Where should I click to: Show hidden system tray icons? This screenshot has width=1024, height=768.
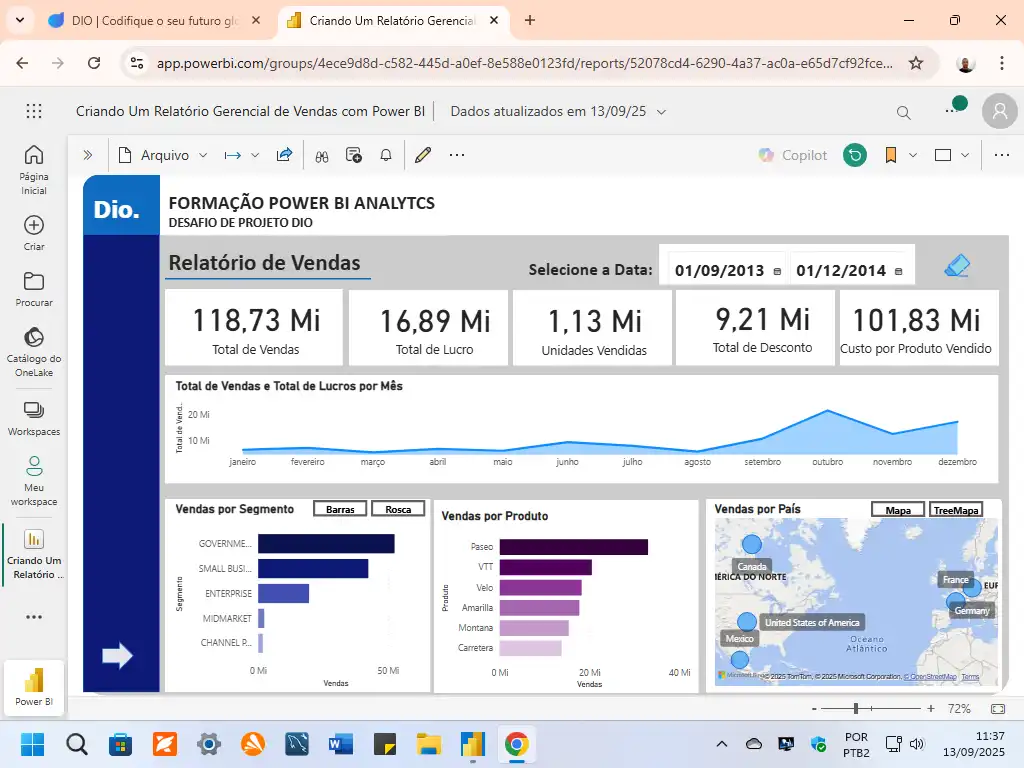(722, 744)
